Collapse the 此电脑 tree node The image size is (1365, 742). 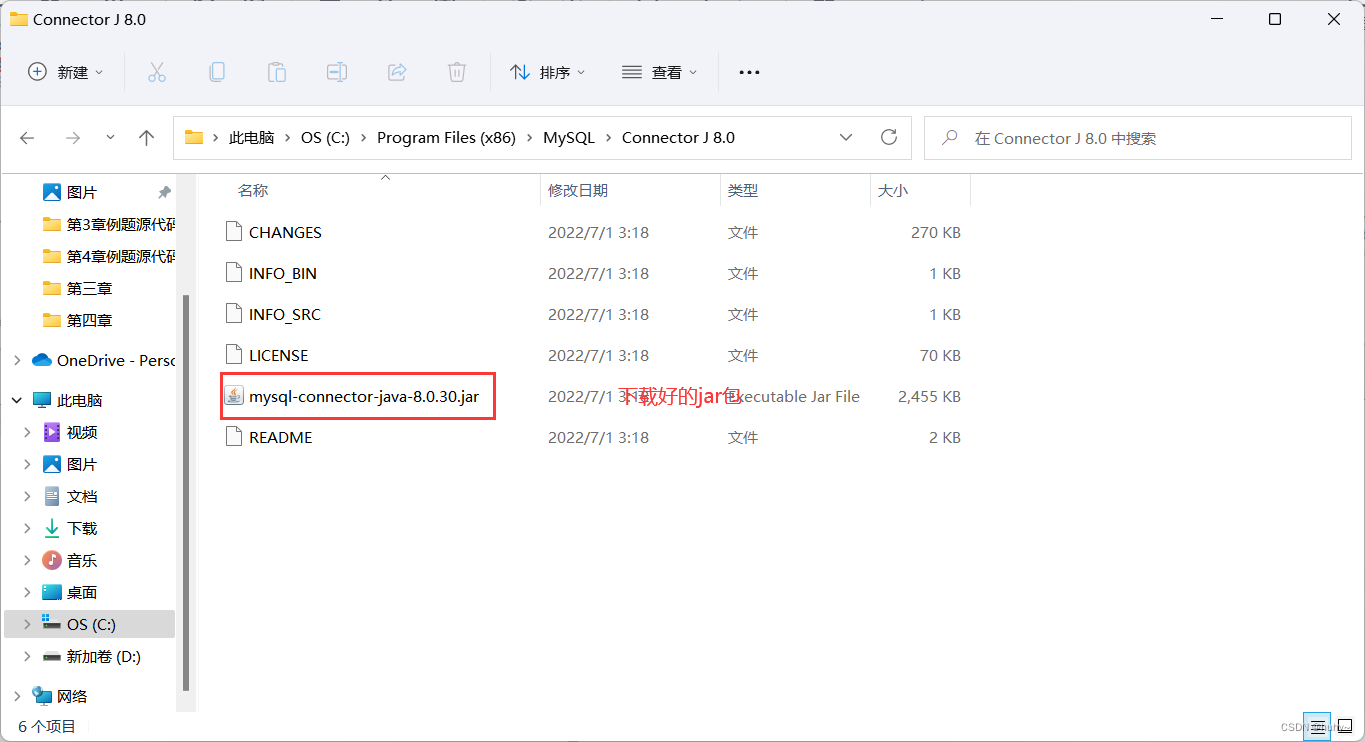tap(17, 400)
